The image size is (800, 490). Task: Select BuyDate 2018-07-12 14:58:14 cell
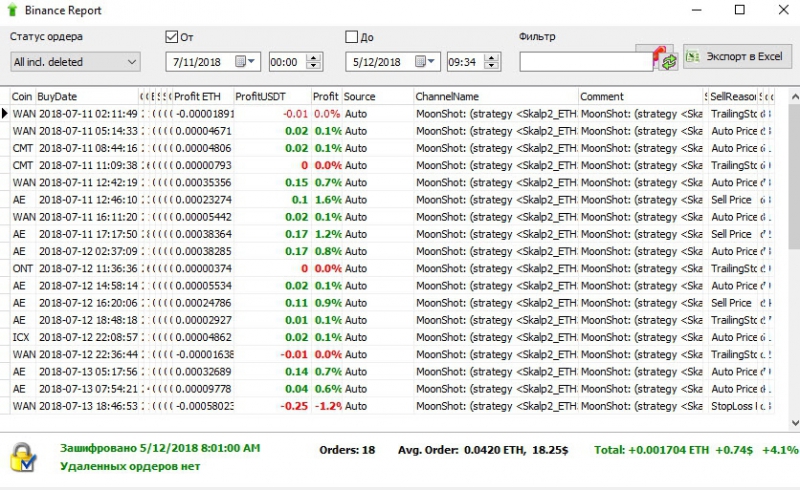[88, 286]
